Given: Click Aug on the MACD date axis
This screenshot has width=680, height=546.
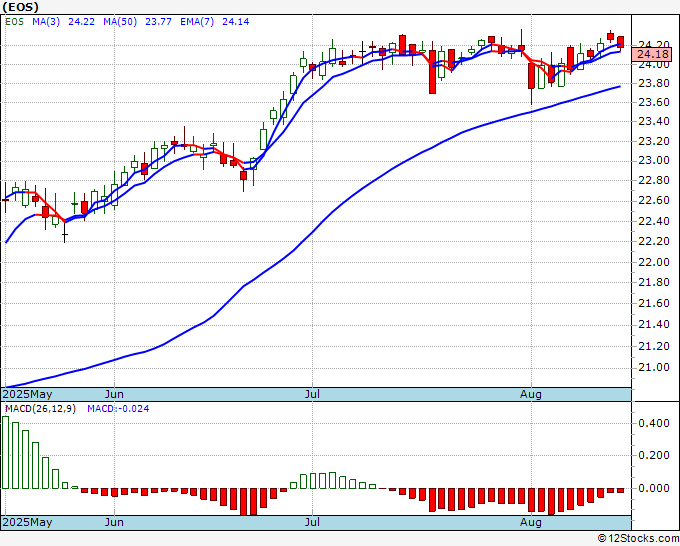Looking at the screenshot, I should [531, 522].
